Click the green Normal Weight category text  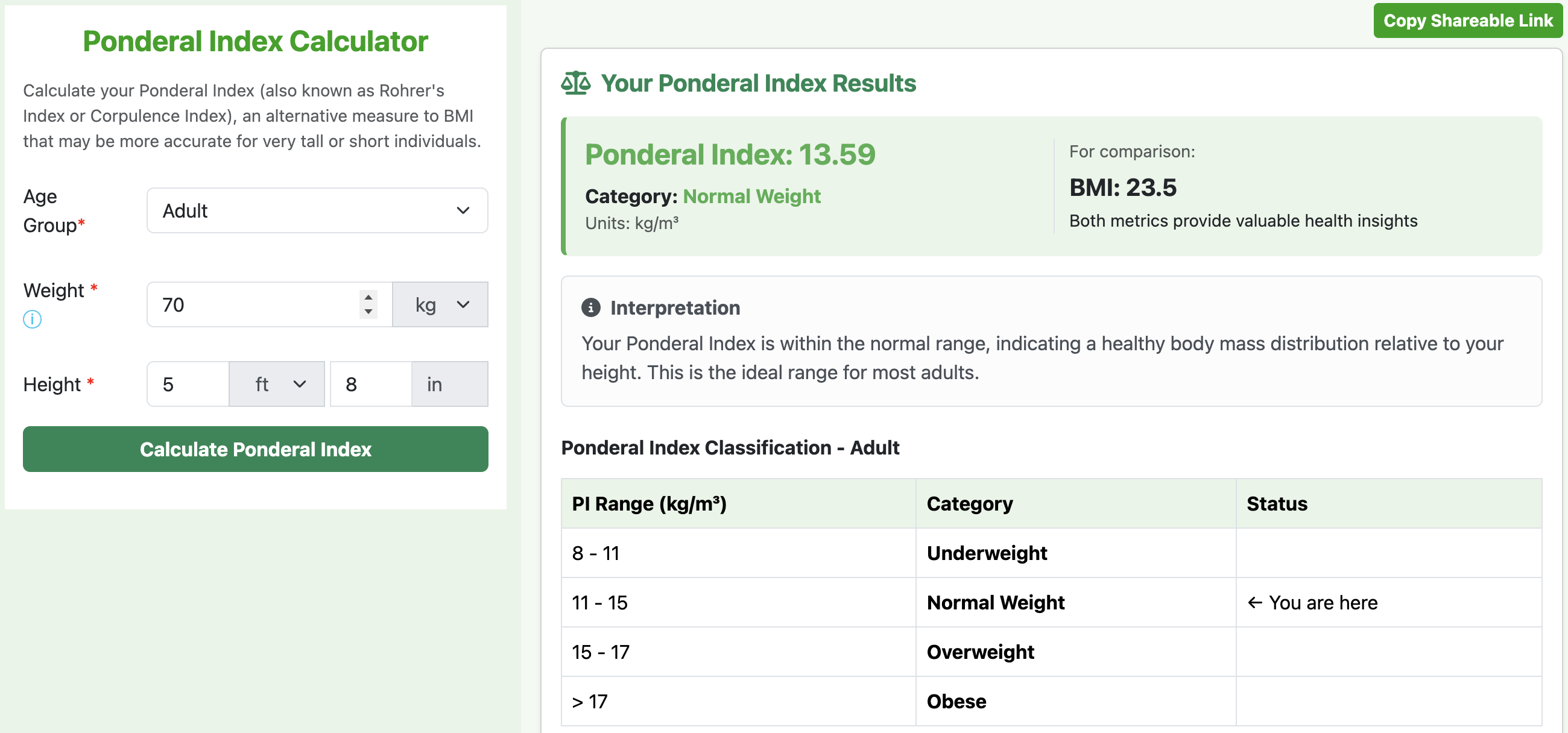point(752,197)
